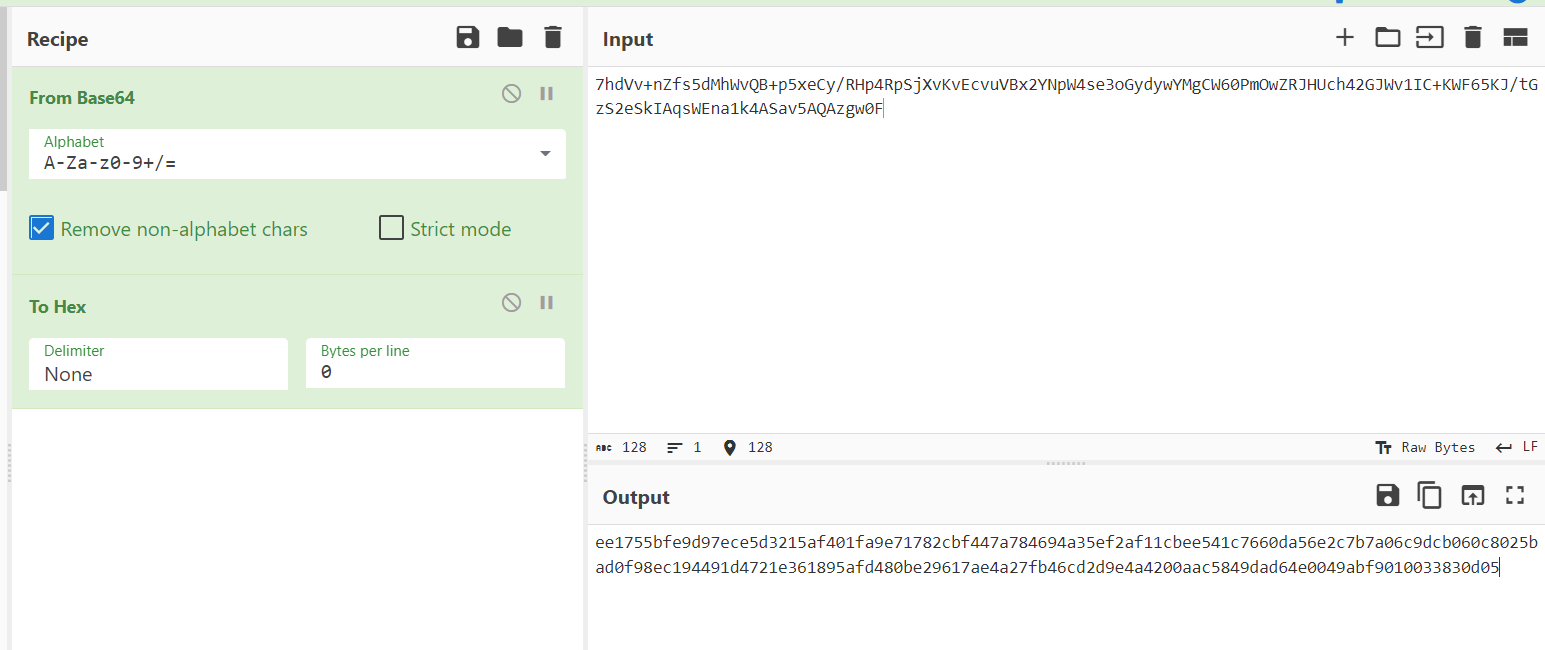Replace input with output
The image size is (1545, 650).
tap(1472, 495)
